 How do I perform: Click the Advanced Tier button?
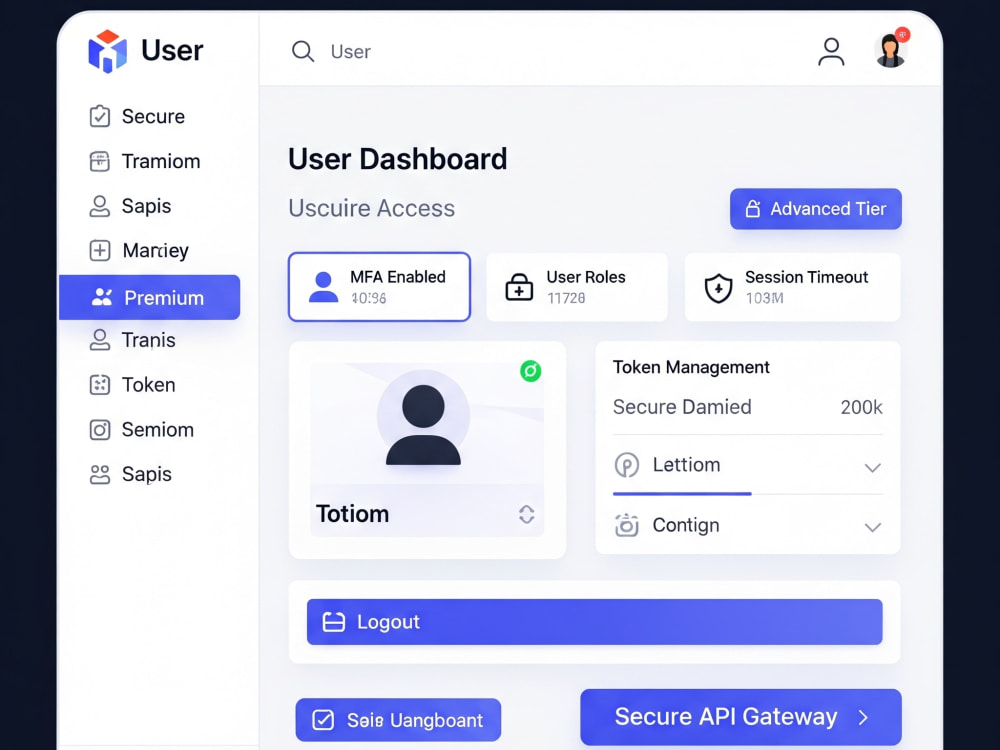816,209
